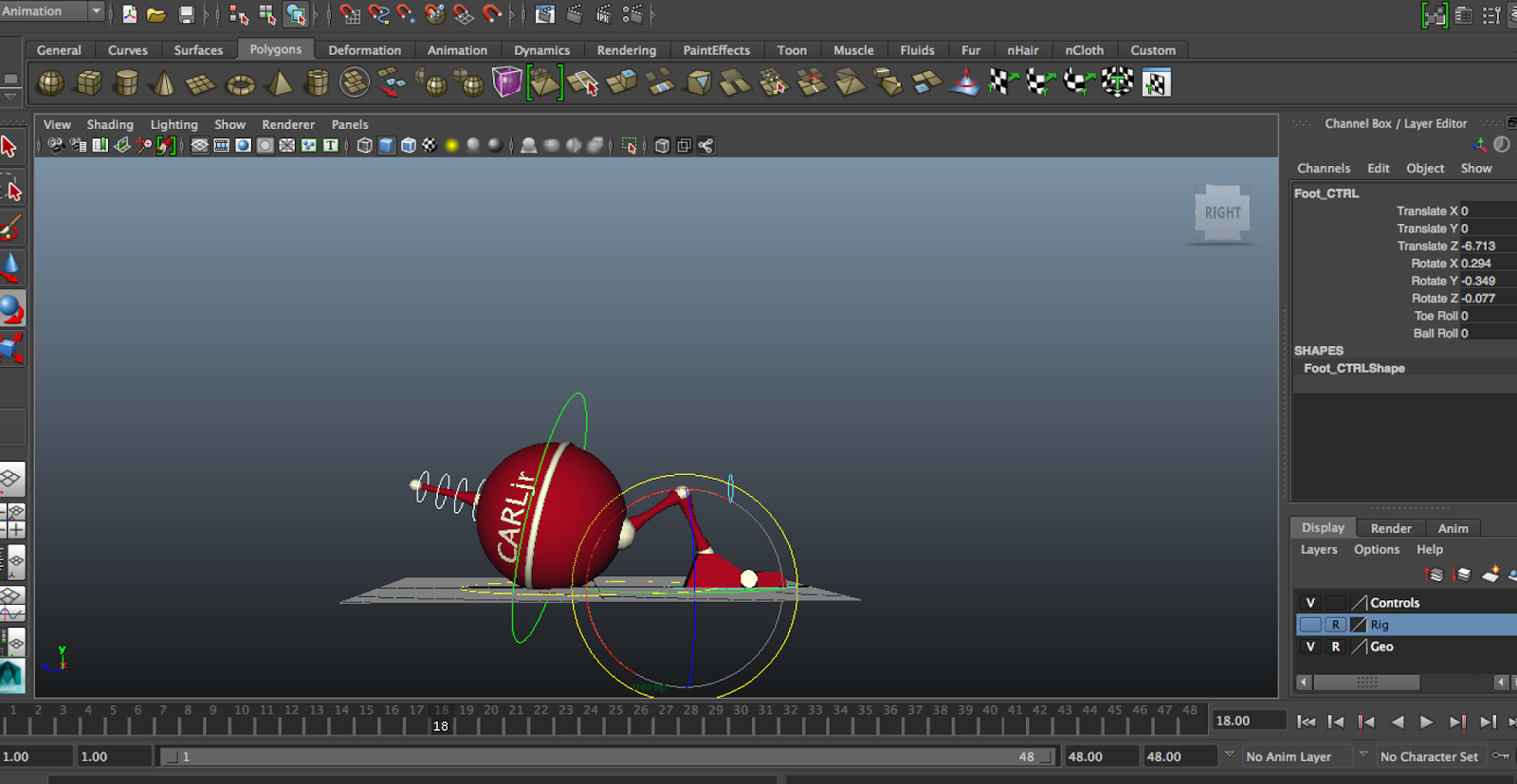The image size is (1517, 784).
Task: Toggle the Geo layer reference mode
Action: (1335, 647)
